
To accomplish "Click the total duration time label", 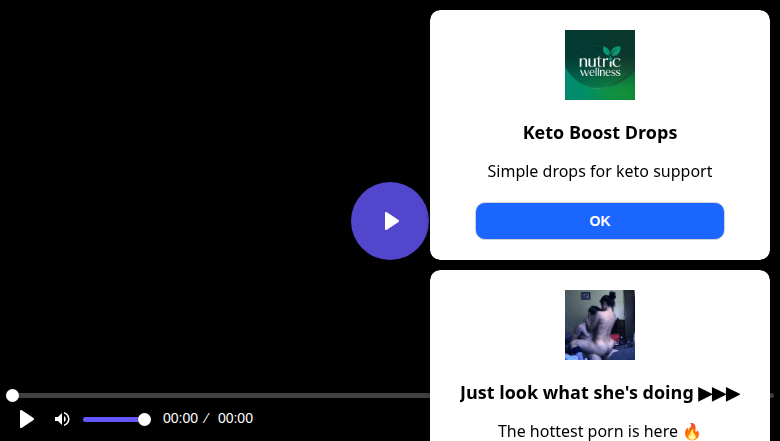I will click(235, 419).
